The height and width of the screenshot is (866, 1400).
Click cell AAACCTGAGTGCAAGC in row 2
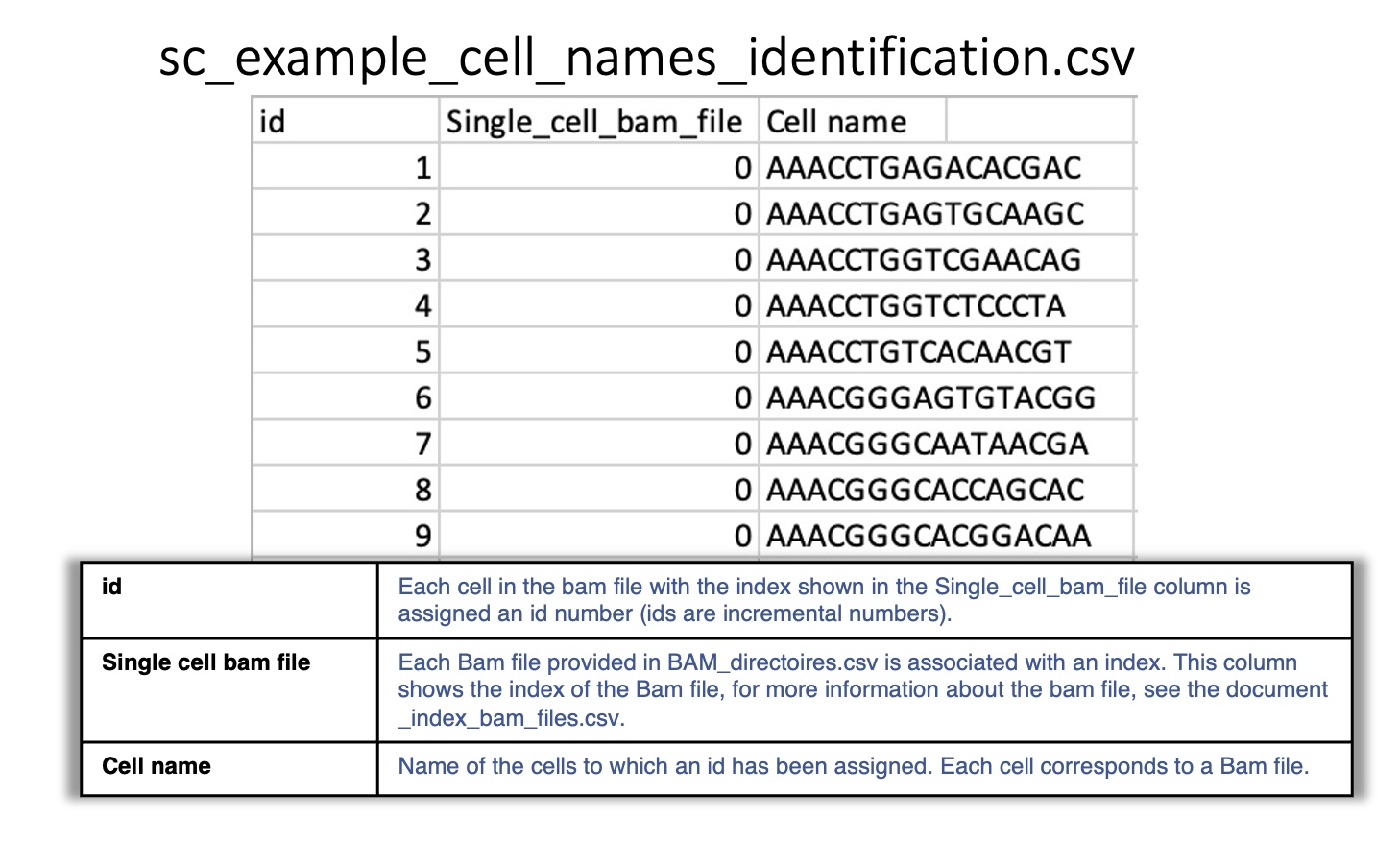click(947, 213)
